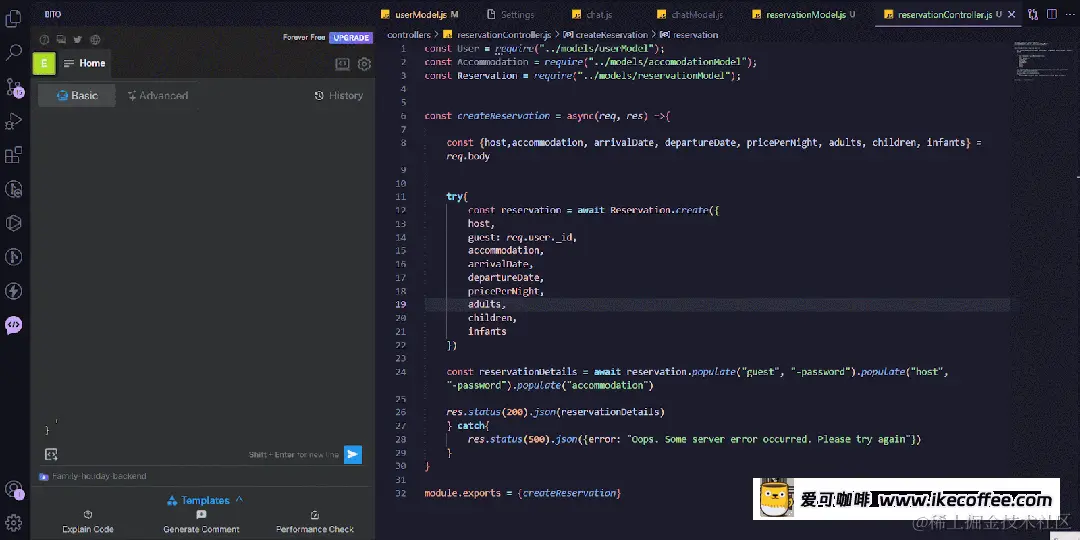Click 'module.exports' on line 32
The height and width of the screenshot is (540, 1080).
(x=465, y=493)
